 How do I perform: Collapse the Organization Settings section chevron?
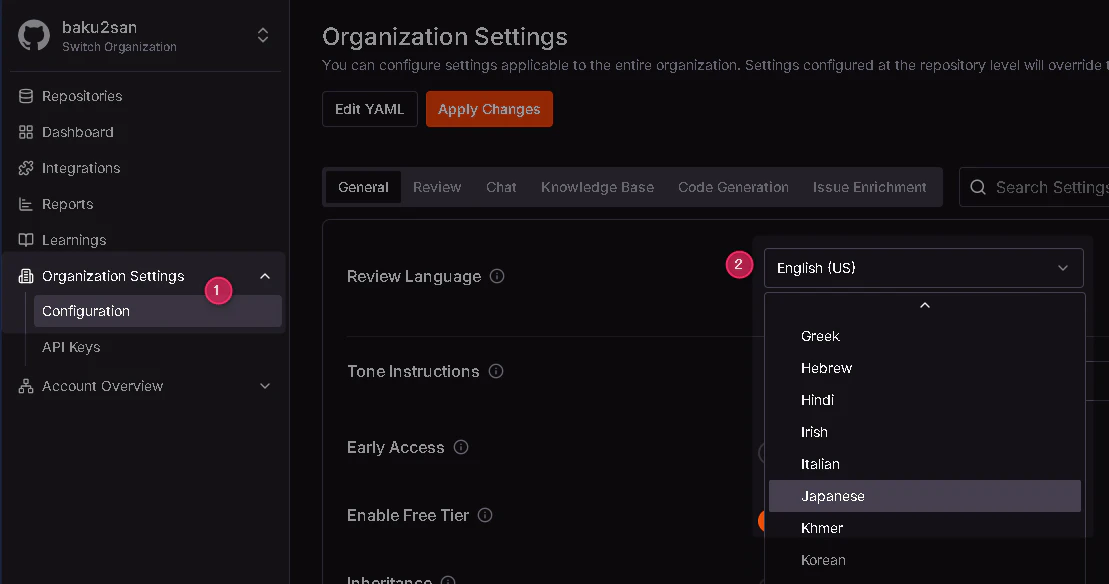265,276
